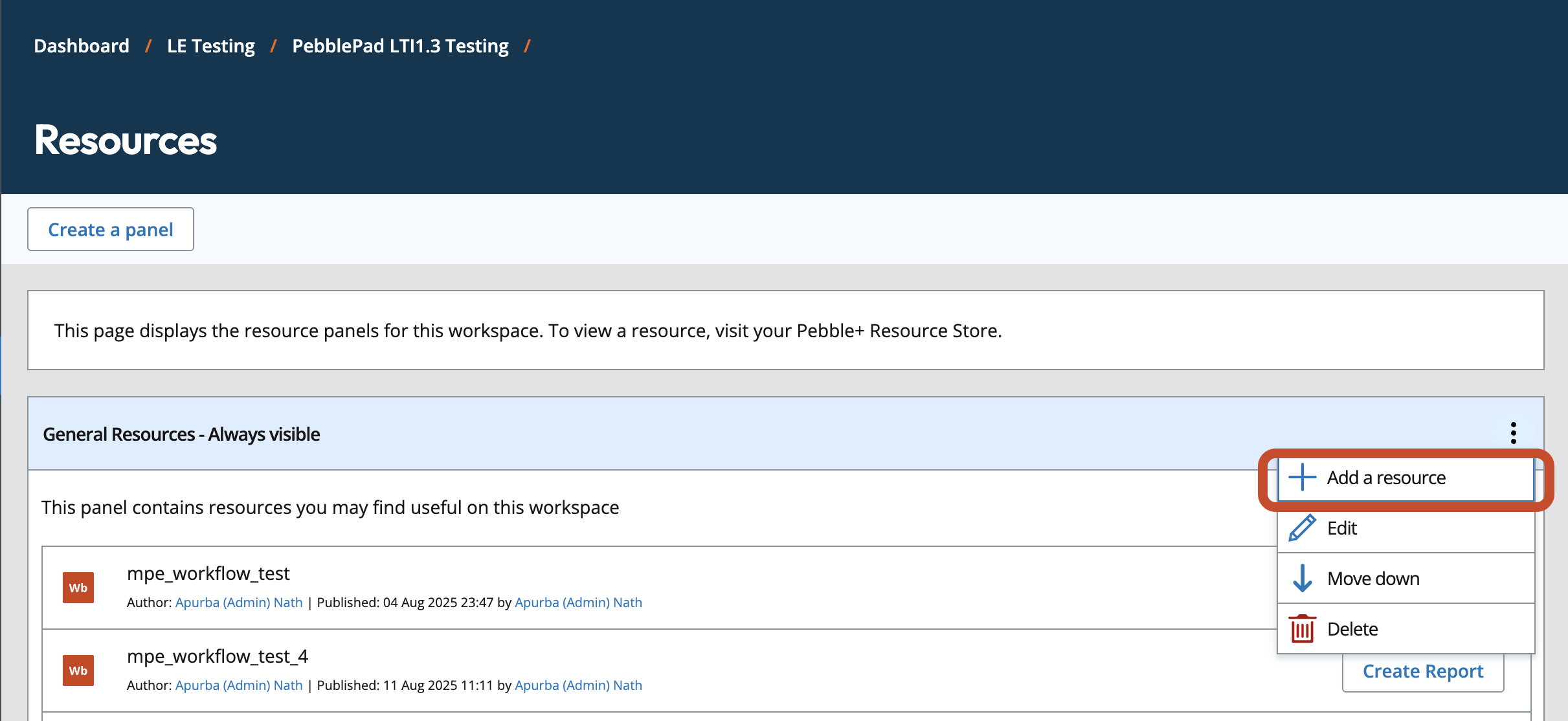
Task: Click the Create a panel button
Action: click(x=111, y=229)
